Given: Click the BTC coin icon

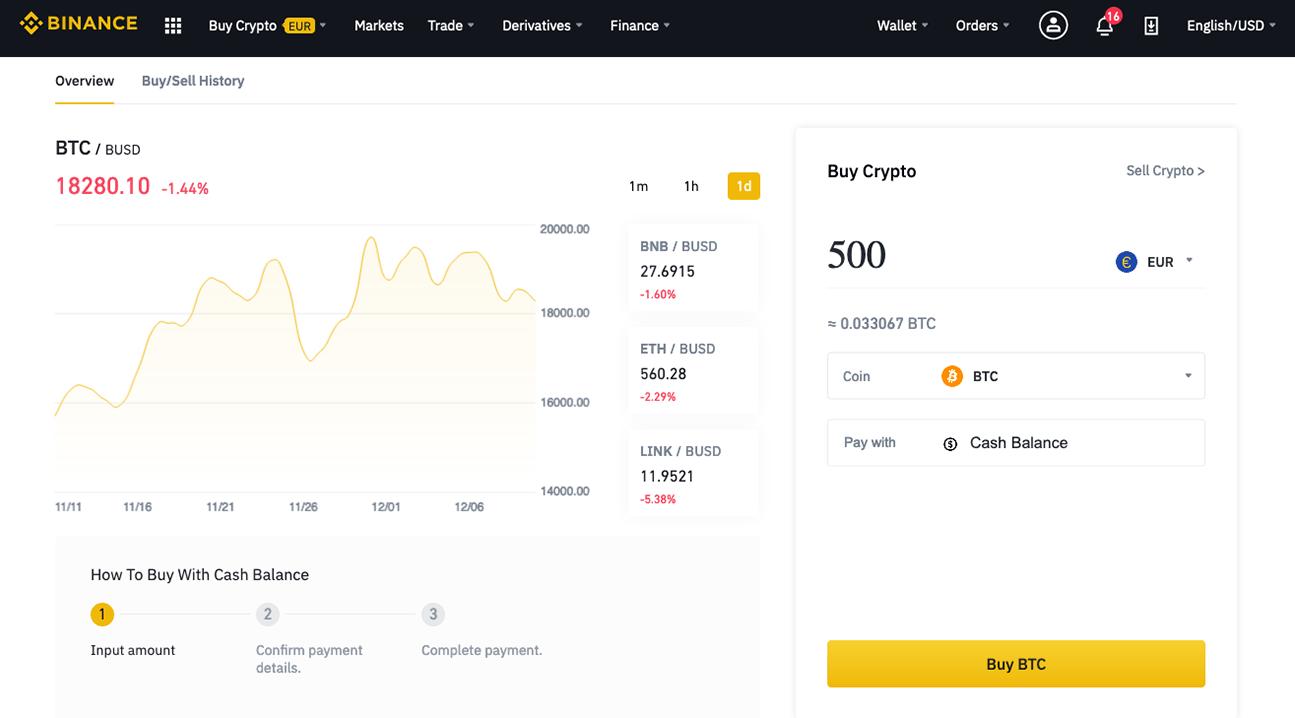Looking at the screenshot, I should (x=952, y=375).
